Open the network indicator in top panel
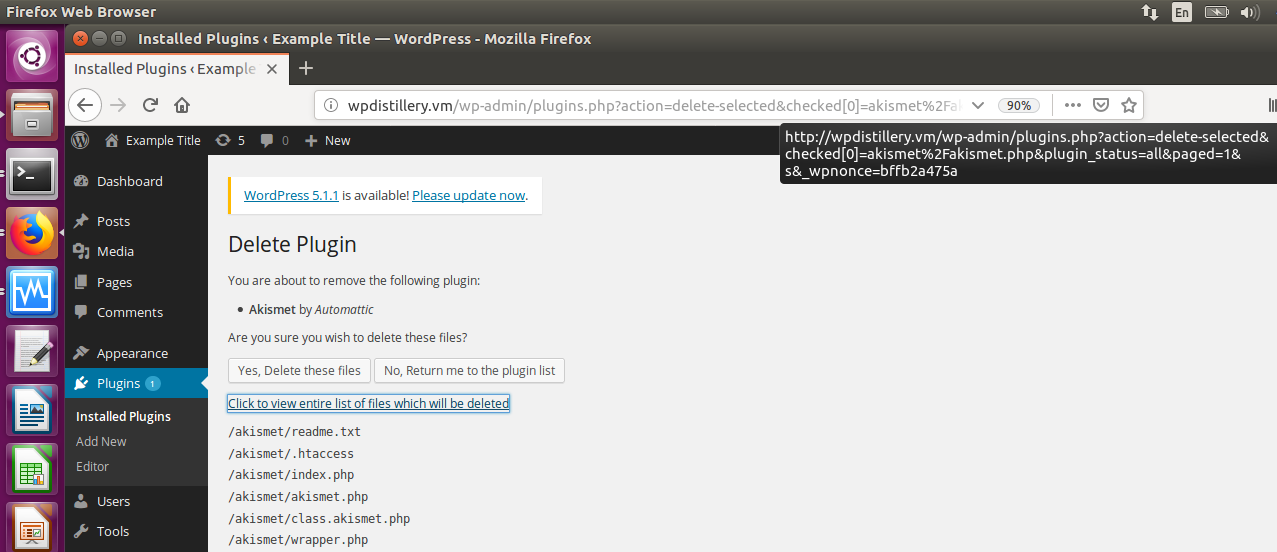The width and height of the screenshot is (1277, 552). coord(1150,12)
